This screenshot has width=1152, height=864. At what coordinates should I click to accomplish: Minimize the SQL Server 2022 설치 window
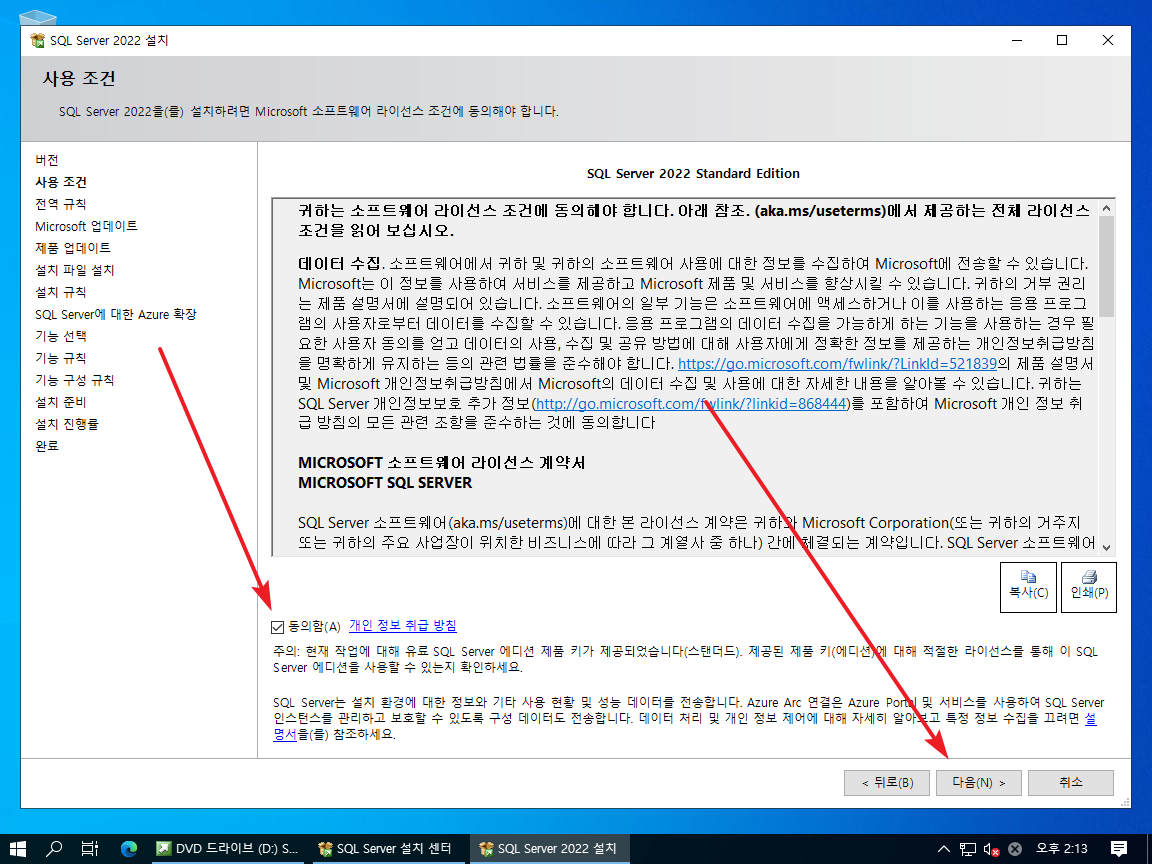tap(1017, 40)
